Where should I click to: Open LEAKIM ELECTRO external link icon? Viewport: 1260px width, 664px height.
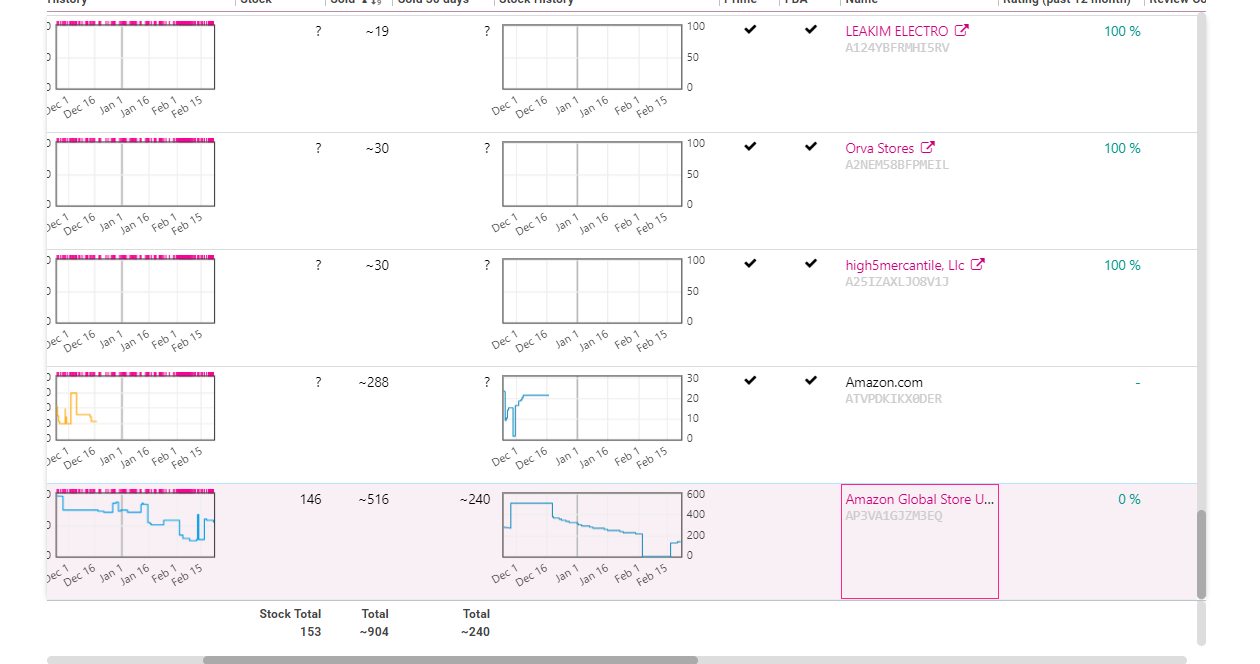coord(962,31)
